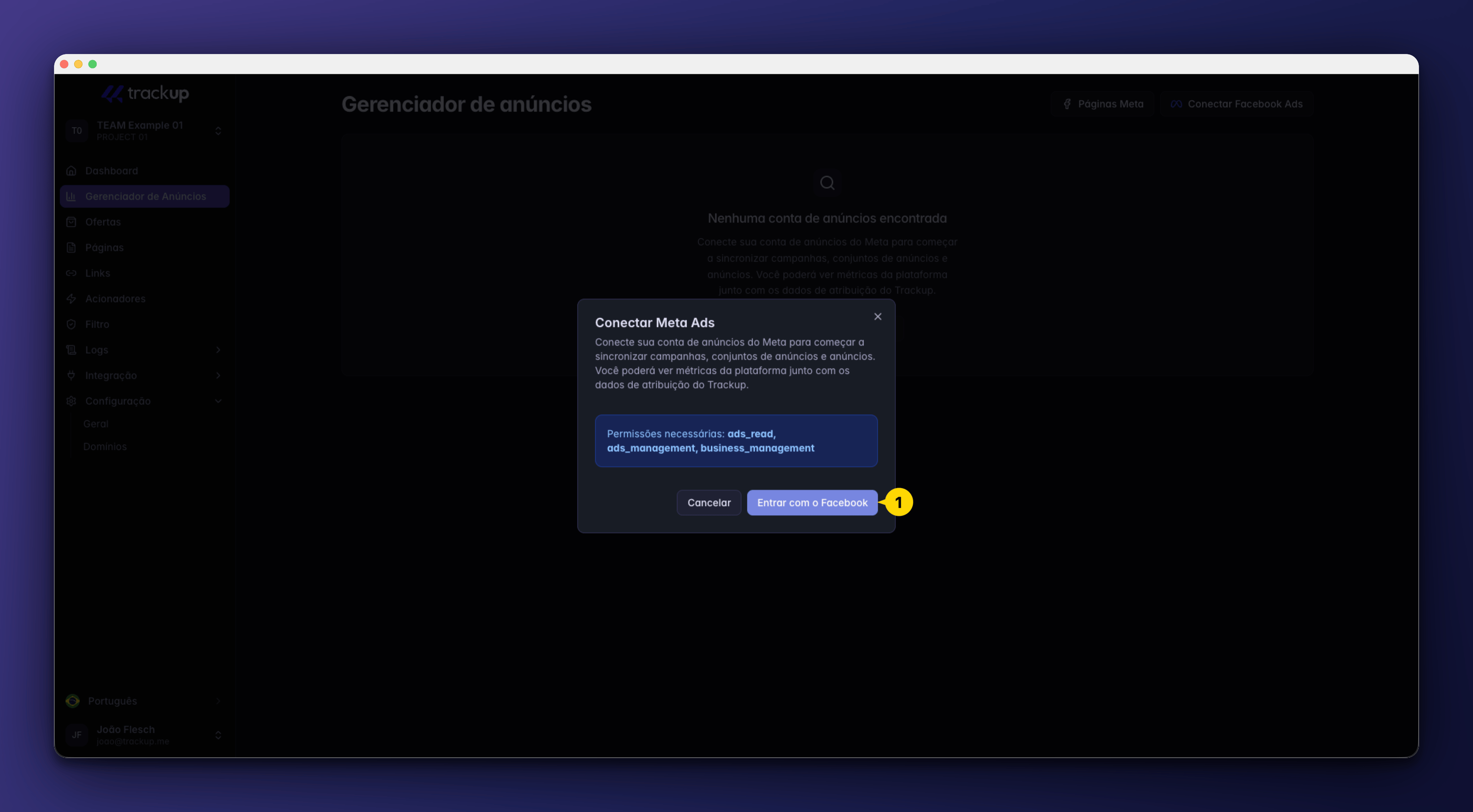
Task: Cancel the Conectar Meta Ads dialog
Action: tap(709, 502)
